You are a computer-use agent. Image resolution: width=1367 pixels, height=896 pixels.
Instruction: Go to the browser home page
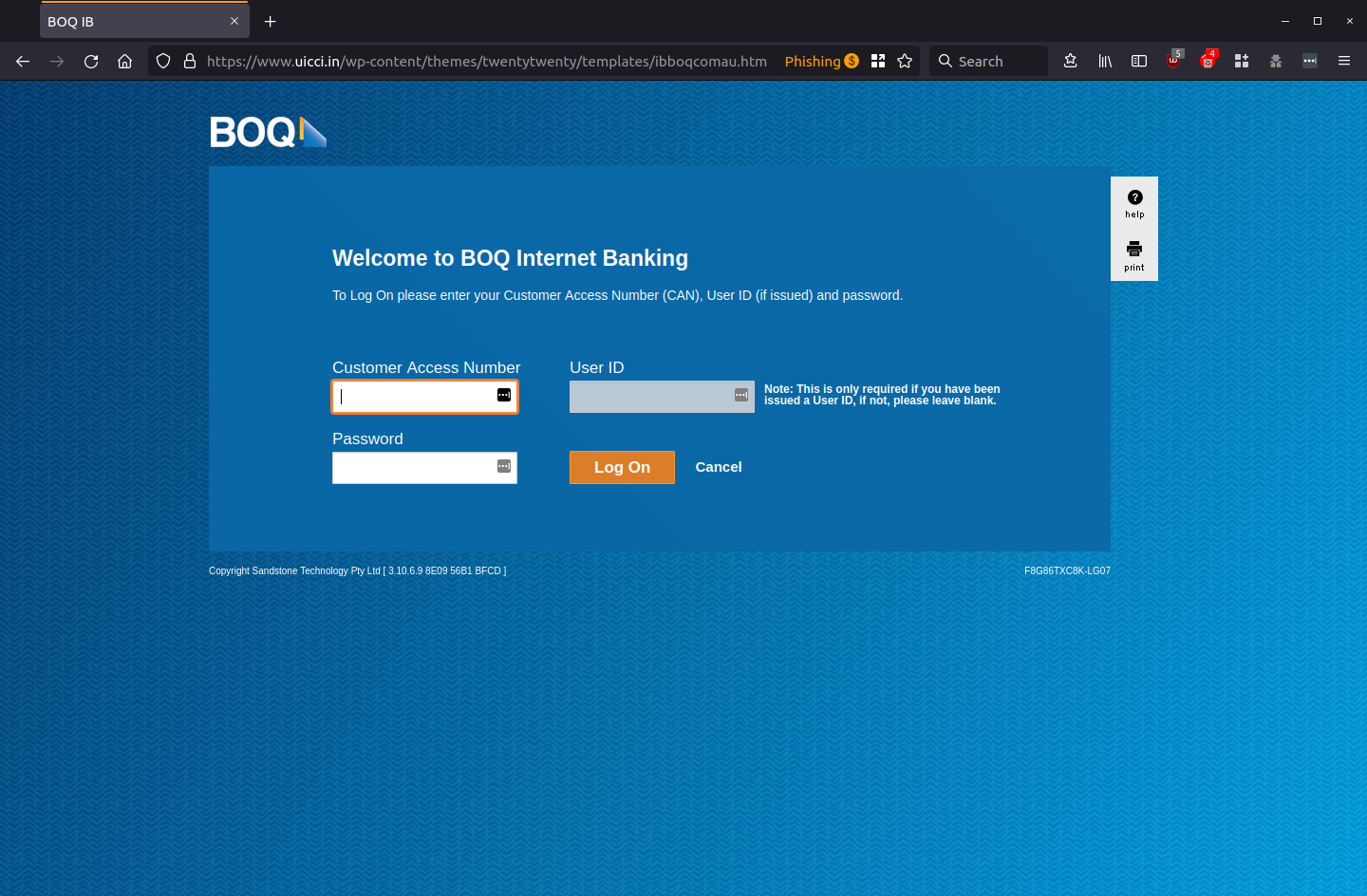[124, 61]
